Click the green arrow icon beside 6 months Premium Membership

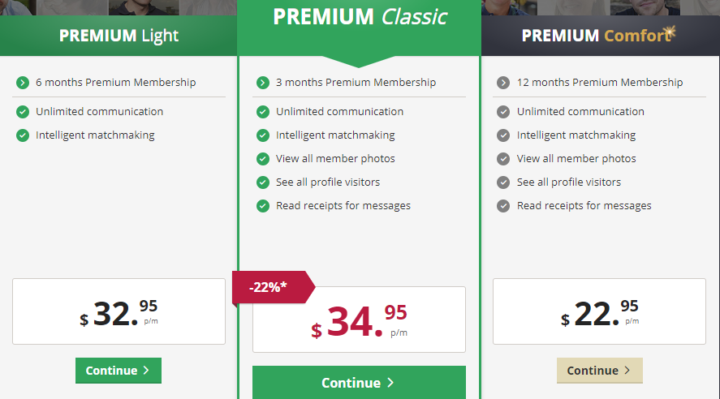click(22, 83)
